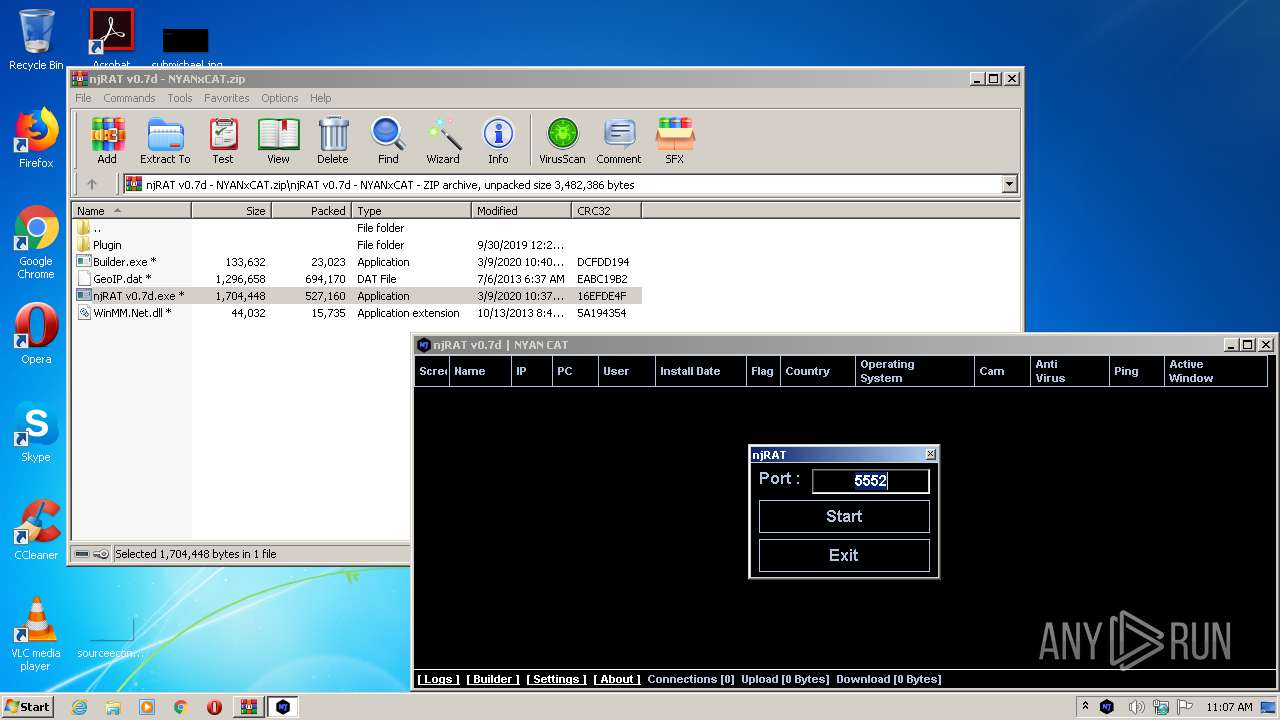
Task: Select the WinMM.Net.dll file row
Action: click(356, 313)
